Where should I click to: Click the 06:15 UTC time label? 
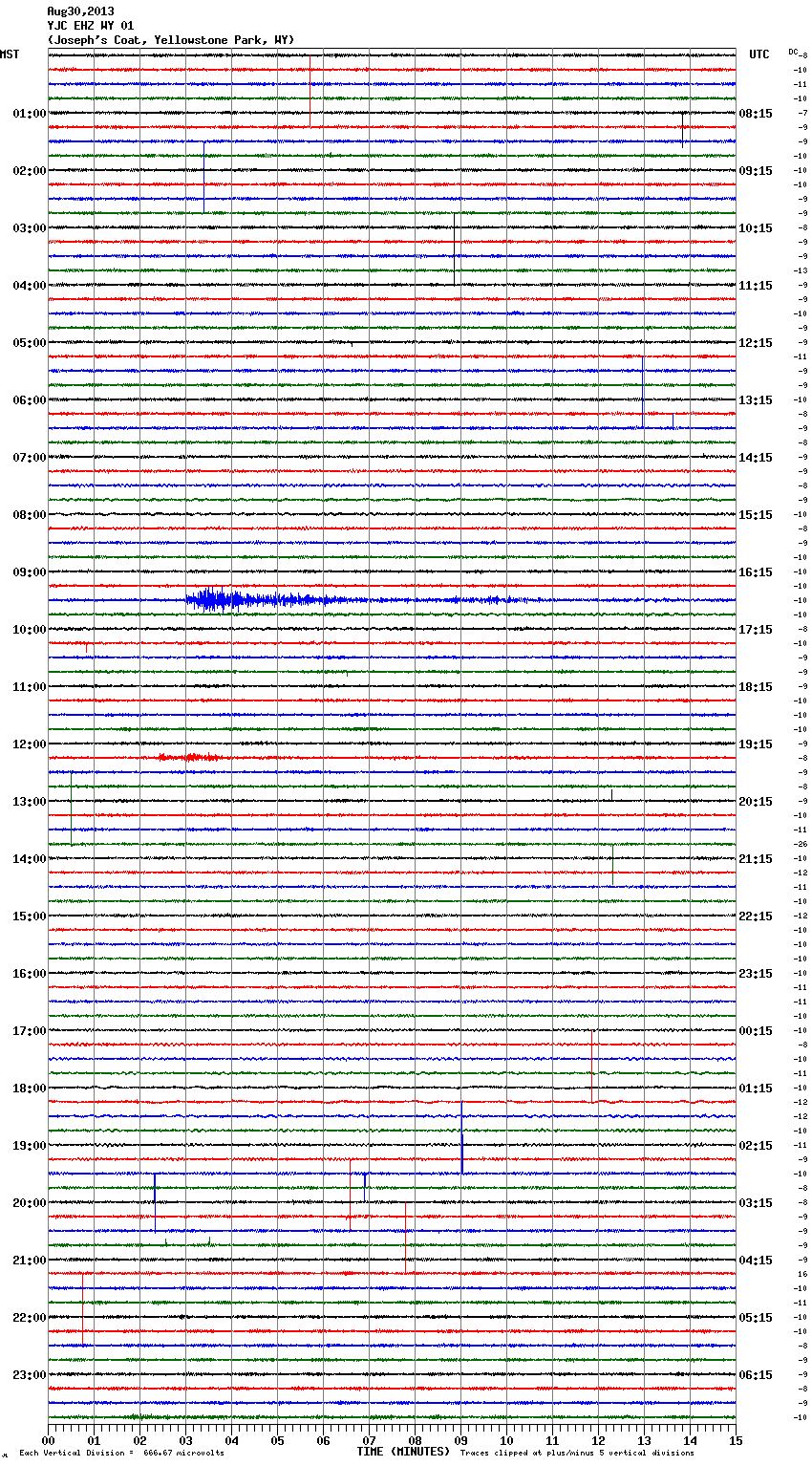point(756,1375)
